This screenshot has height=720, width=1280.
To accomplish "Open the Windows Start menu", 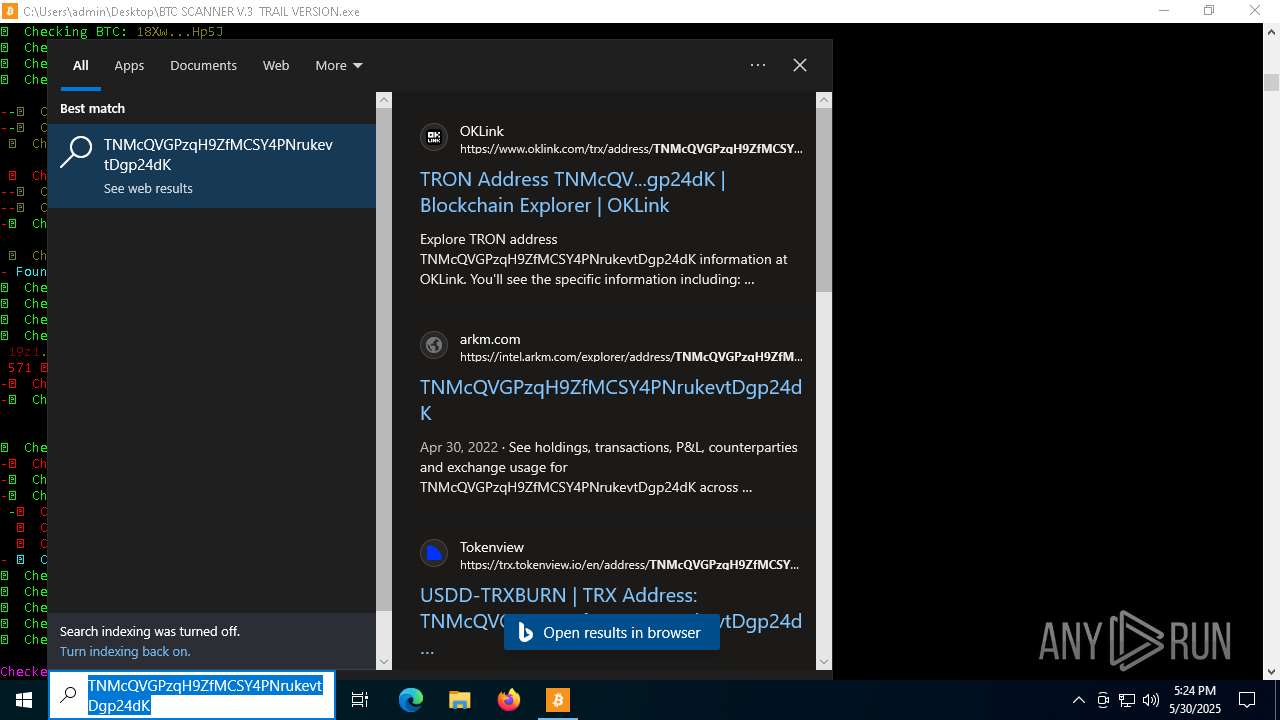I will tap(24, 699).
